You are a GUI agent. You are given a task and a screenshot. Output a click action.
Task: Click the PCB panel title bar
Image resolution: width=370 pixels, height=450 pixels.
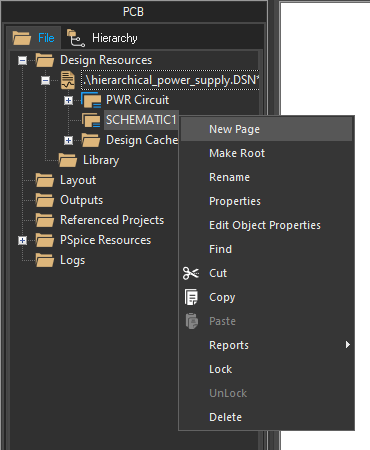pyautogui.click(x=133, y=12)
